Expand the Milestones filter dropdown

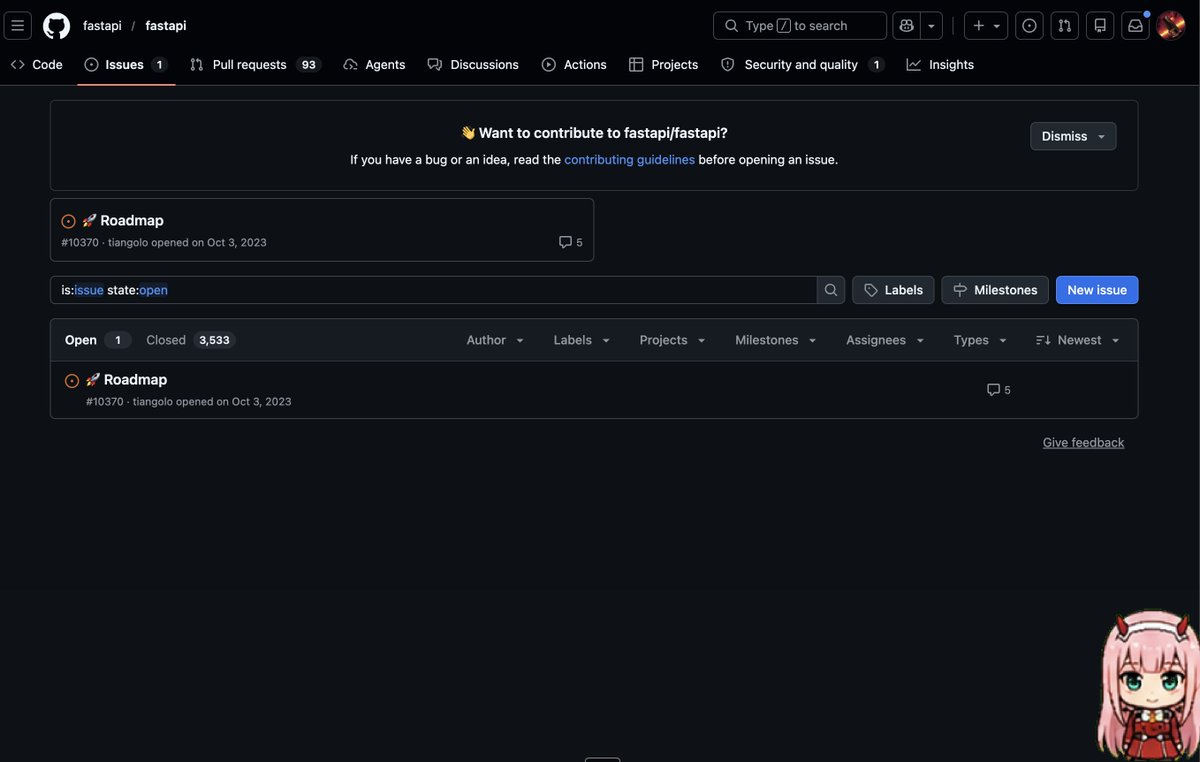(776, 340)
